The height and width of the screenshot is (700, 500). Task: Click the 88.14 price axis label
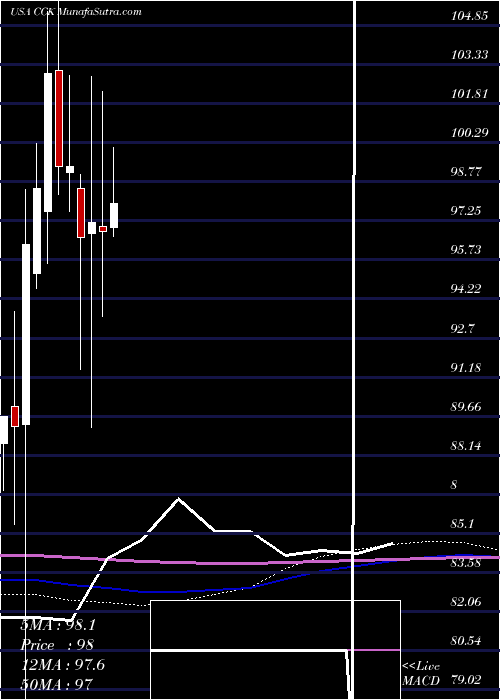coord(467,446)
